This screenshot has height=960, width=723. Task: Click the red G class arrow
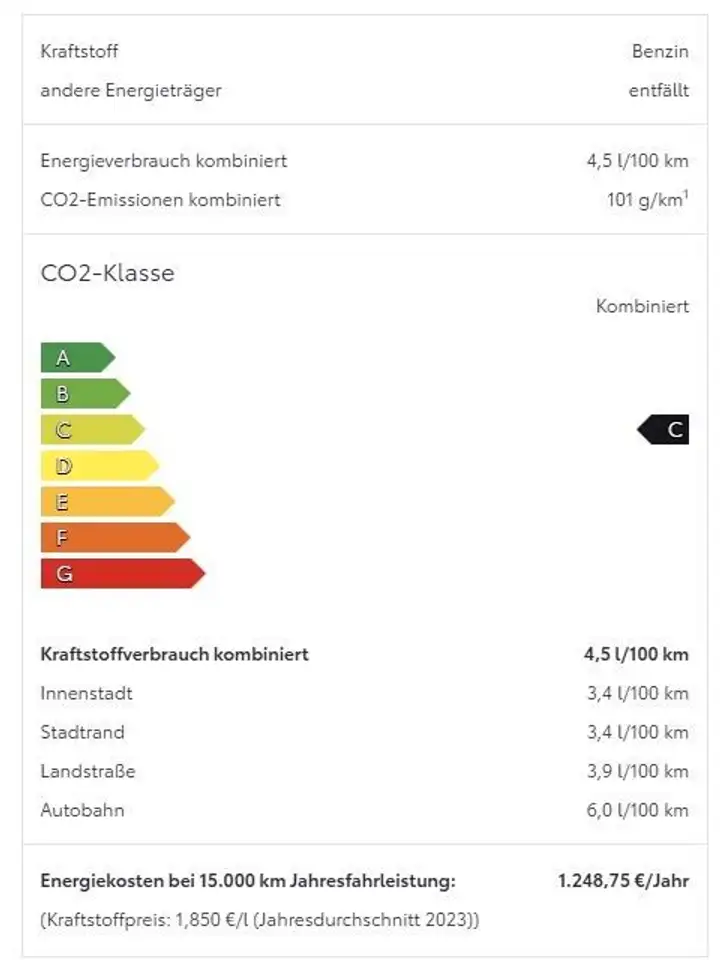[x=121, y=574]
